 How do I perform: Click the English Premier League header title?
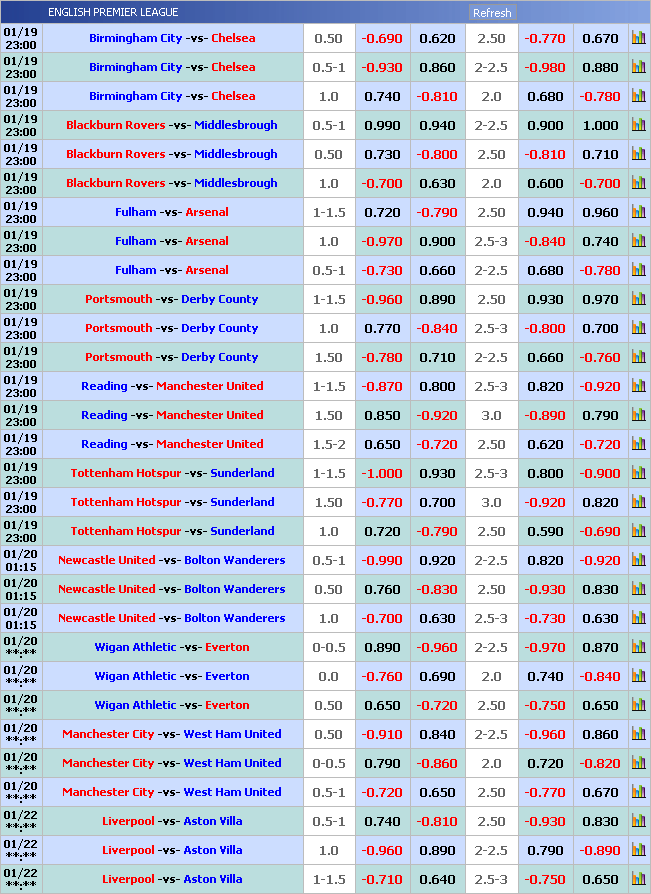113,12
